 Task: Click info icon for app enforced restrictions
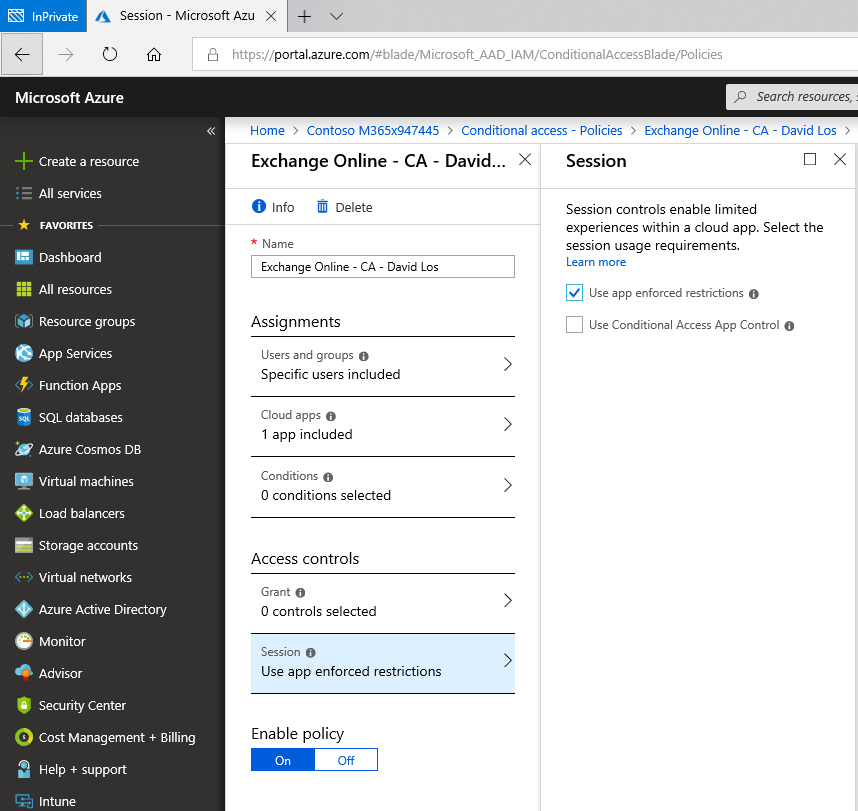(x=753, y=294)
